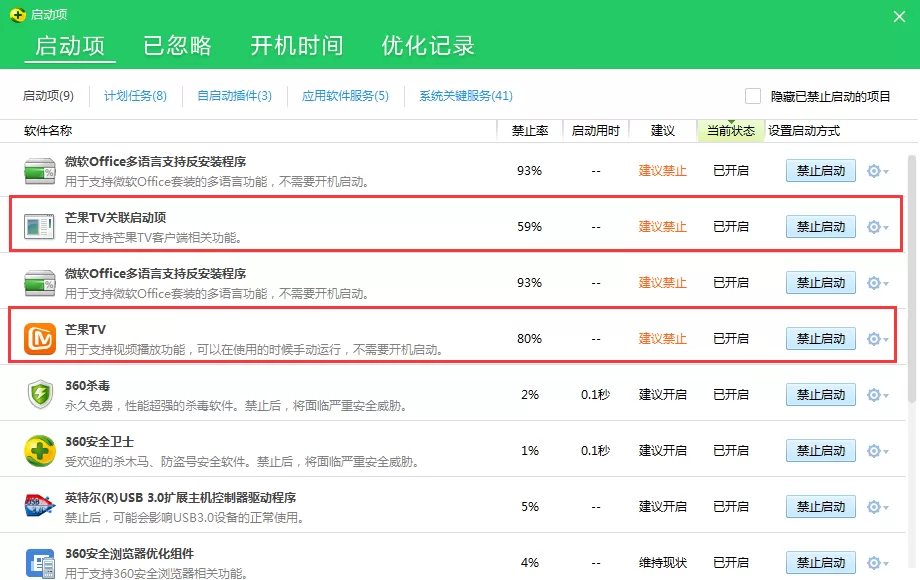Open gear settings menu for 芒果TV关联启动项

point(877,227)
